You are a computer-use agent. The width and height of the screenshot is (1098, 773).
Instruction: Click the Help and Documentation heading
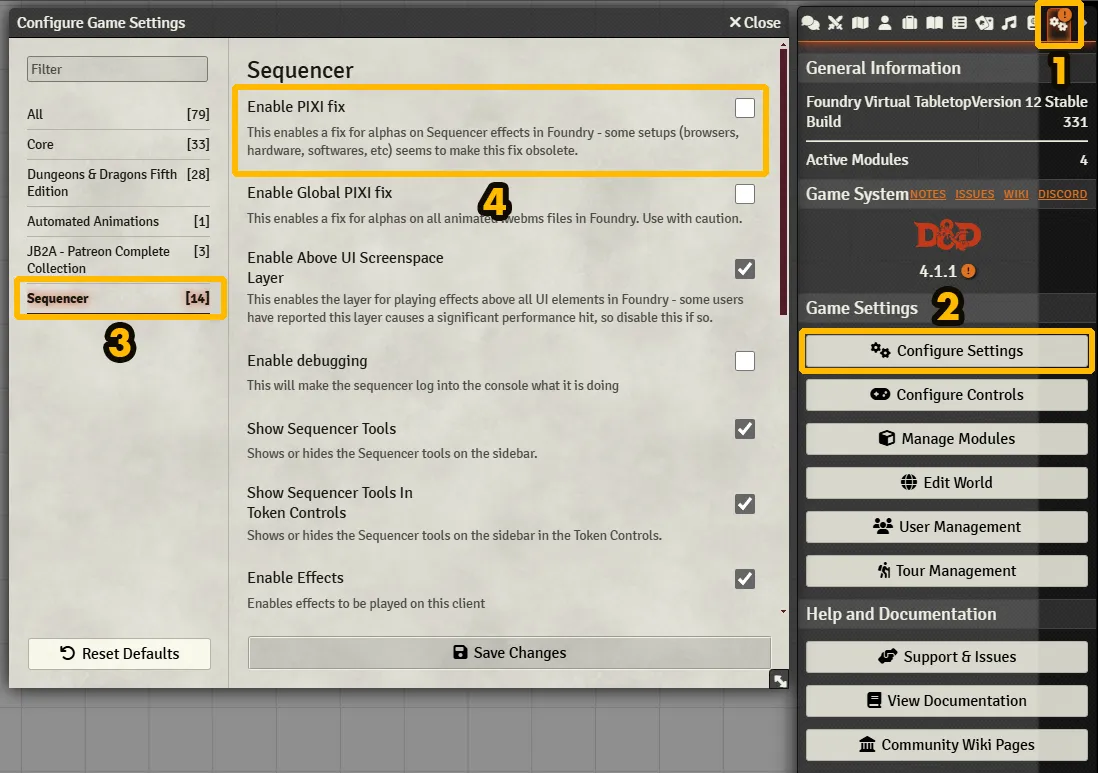coord(901,615)
